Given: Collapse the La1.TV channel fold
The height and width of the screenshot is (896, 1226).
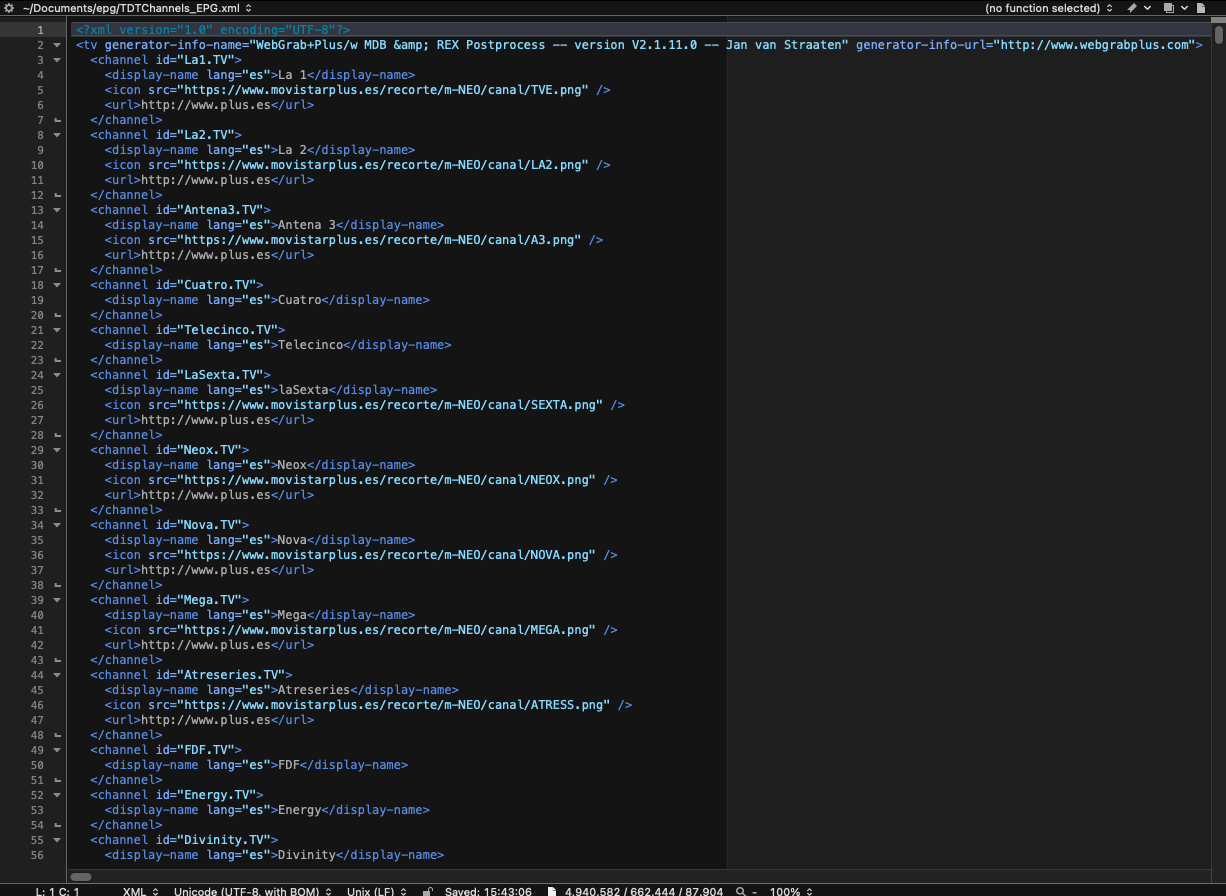Looking at the screenshot, I should pos(57,60).
